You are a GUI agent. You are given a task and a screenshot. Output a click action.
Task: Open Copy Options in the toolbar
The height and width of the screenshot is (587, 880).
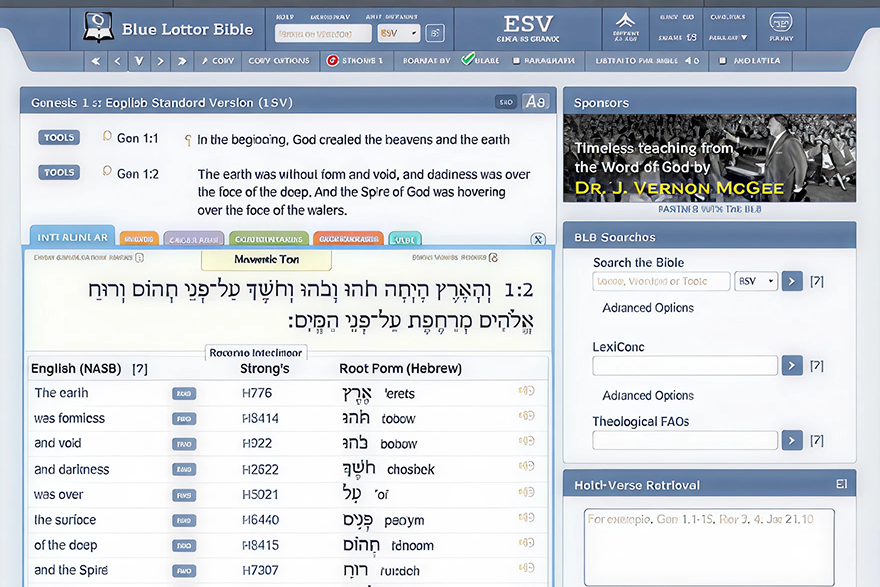pos(279,61)
